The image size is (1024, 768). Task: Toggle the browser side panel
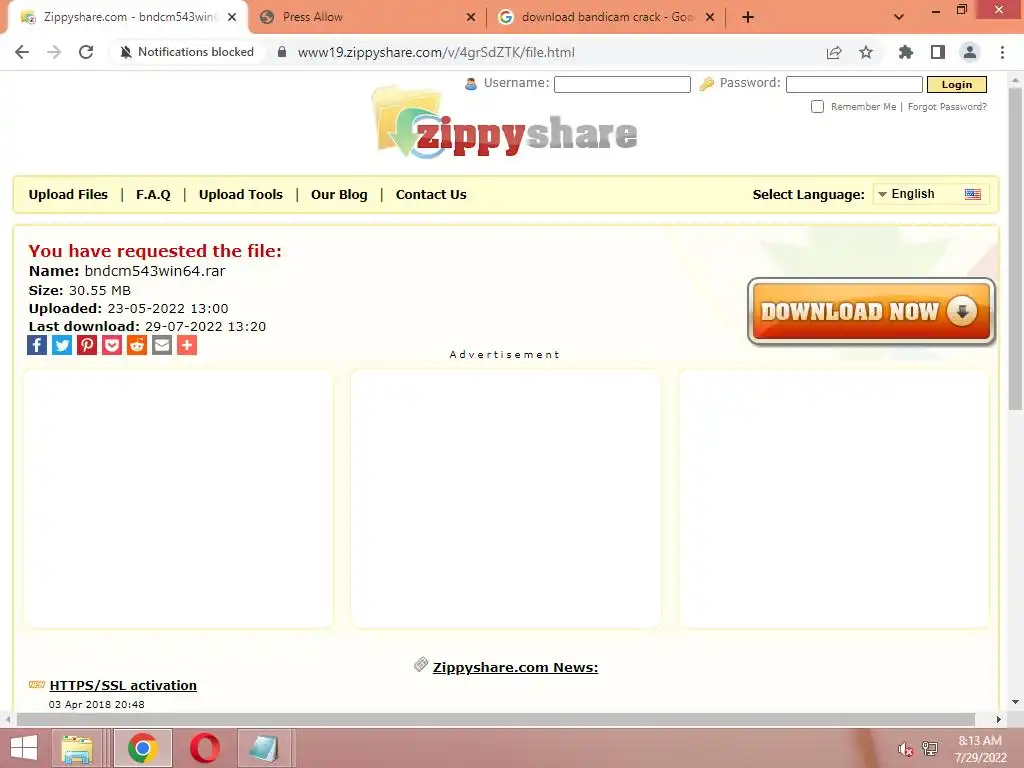[938, 52]
